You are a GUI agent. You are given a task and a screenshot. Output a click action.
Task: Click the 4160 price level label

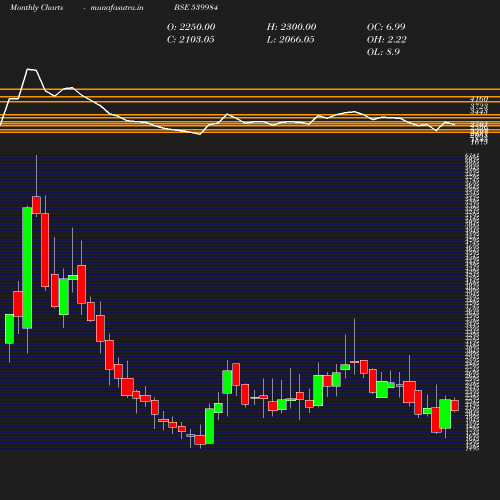pos(479,99)
